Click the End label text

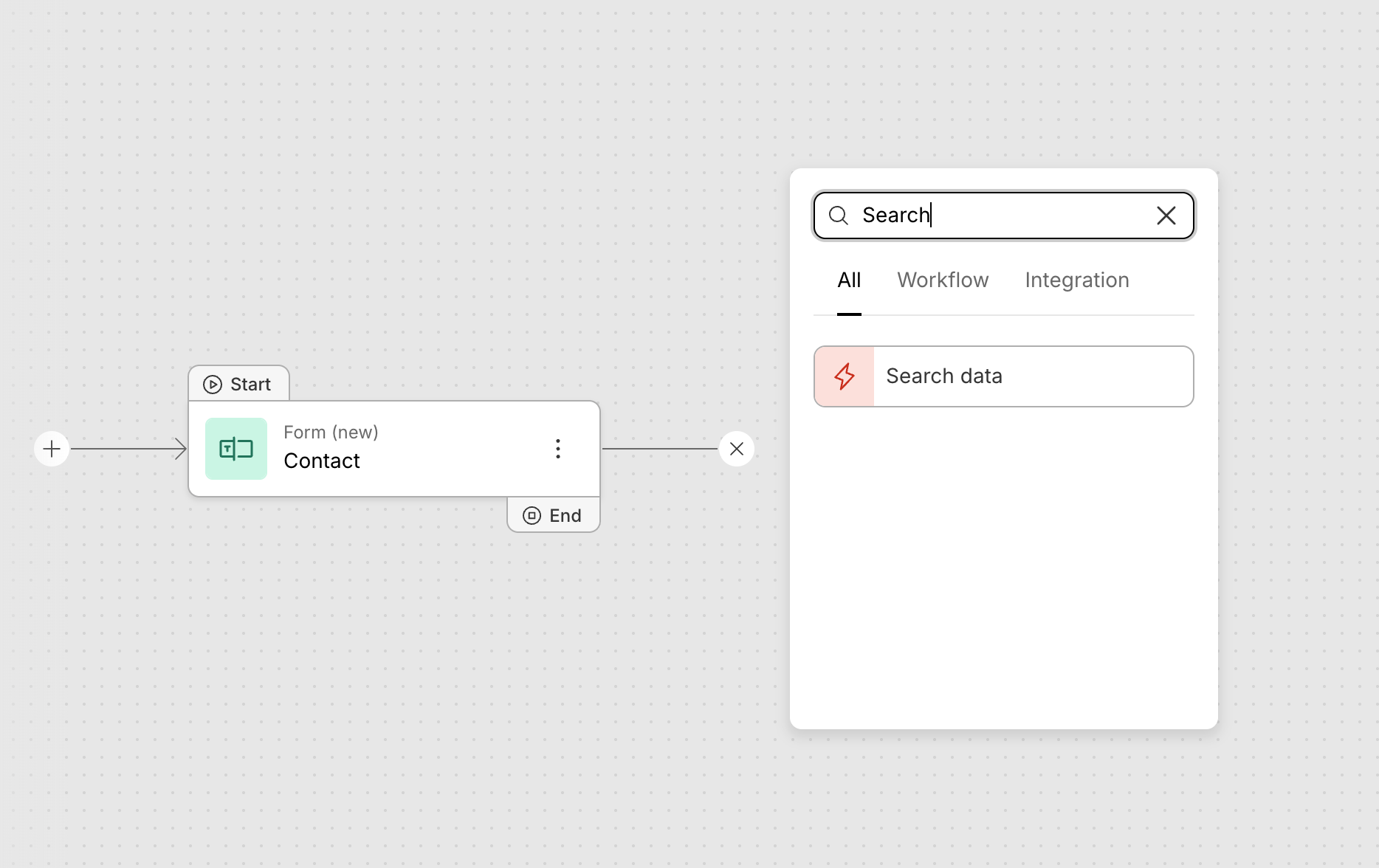point(565,516)
